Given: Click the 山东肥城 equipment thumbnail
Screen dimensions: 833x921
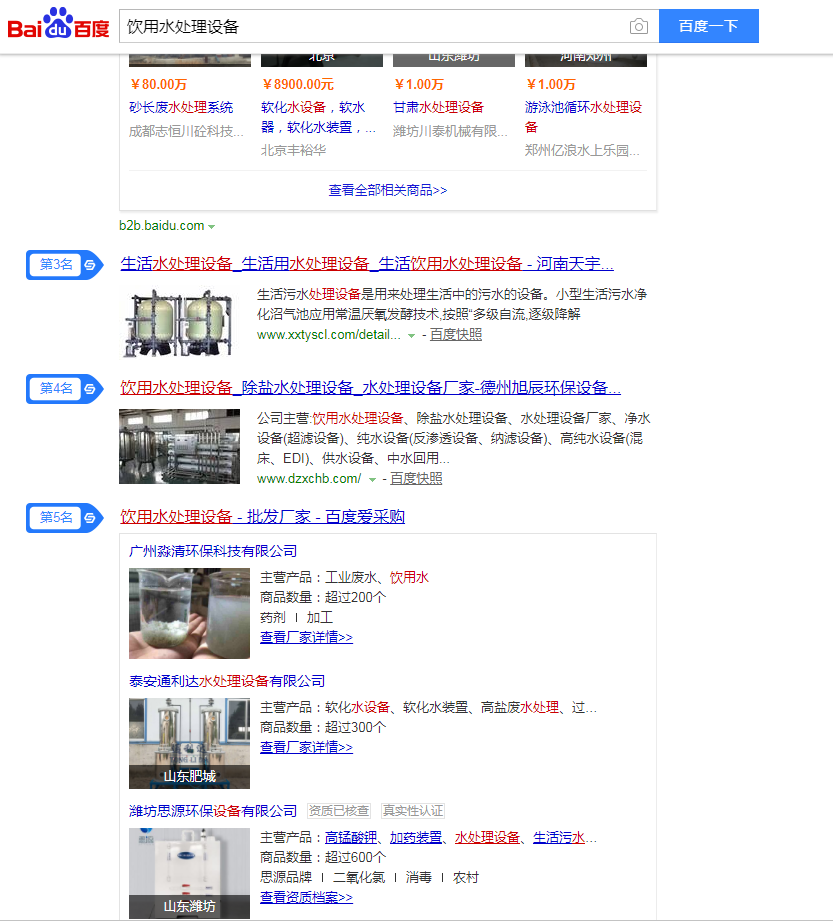Looking at the screenshot, I should (x=189, y=744).
